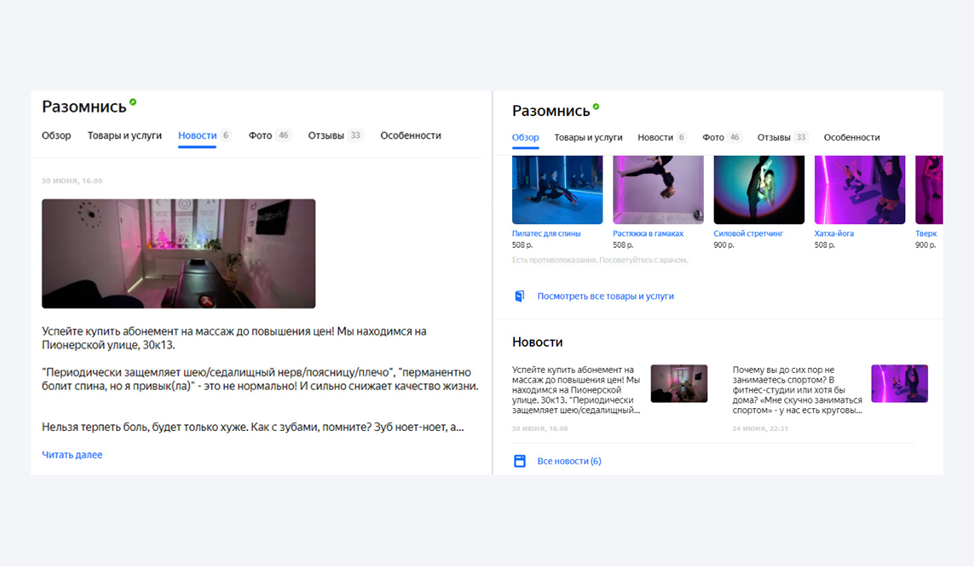Open the 'Фото 46' tab in right panel

tap(722, 137)
